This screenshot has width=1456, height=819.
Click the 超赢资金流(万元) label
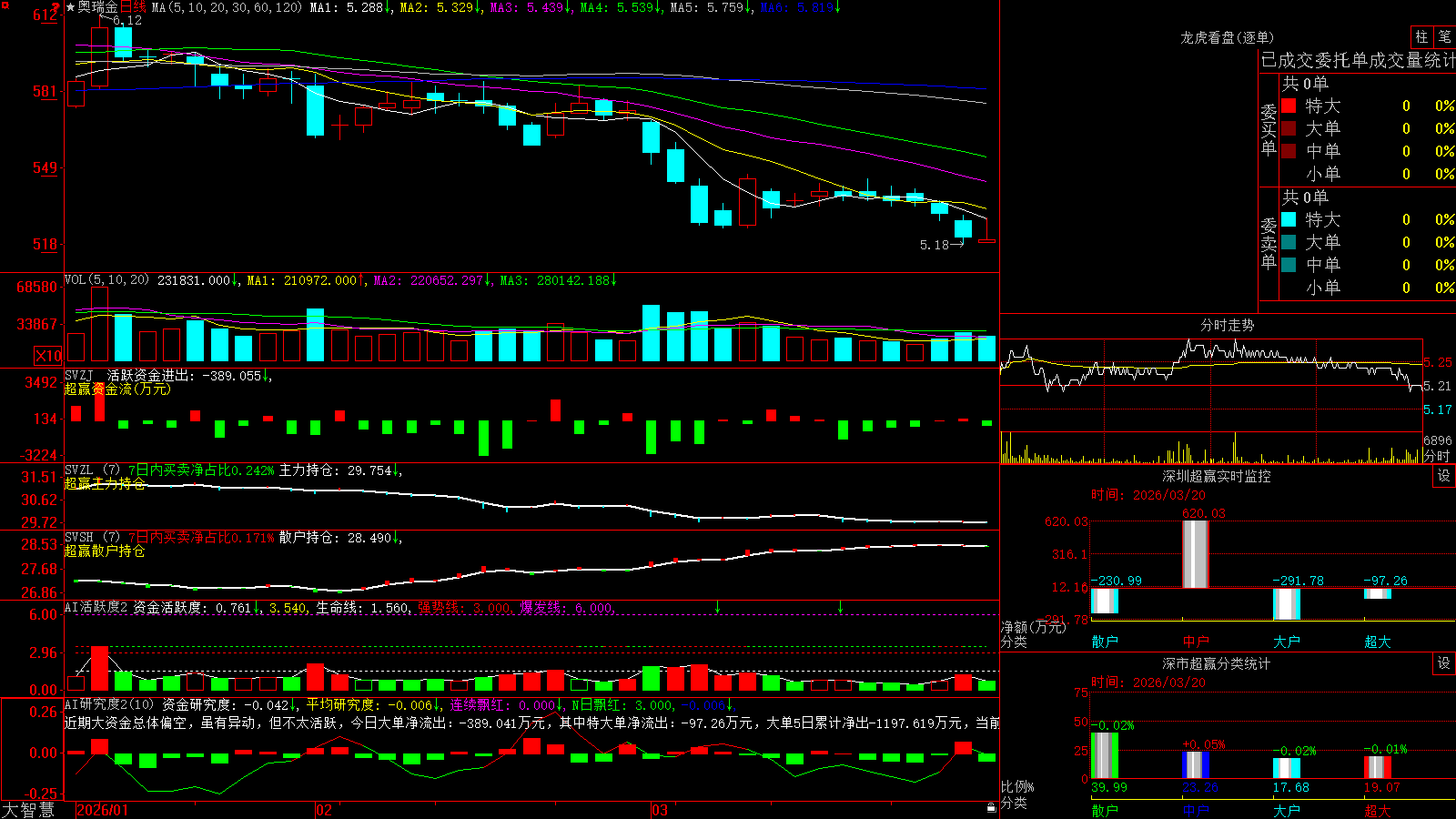point(117,389)
